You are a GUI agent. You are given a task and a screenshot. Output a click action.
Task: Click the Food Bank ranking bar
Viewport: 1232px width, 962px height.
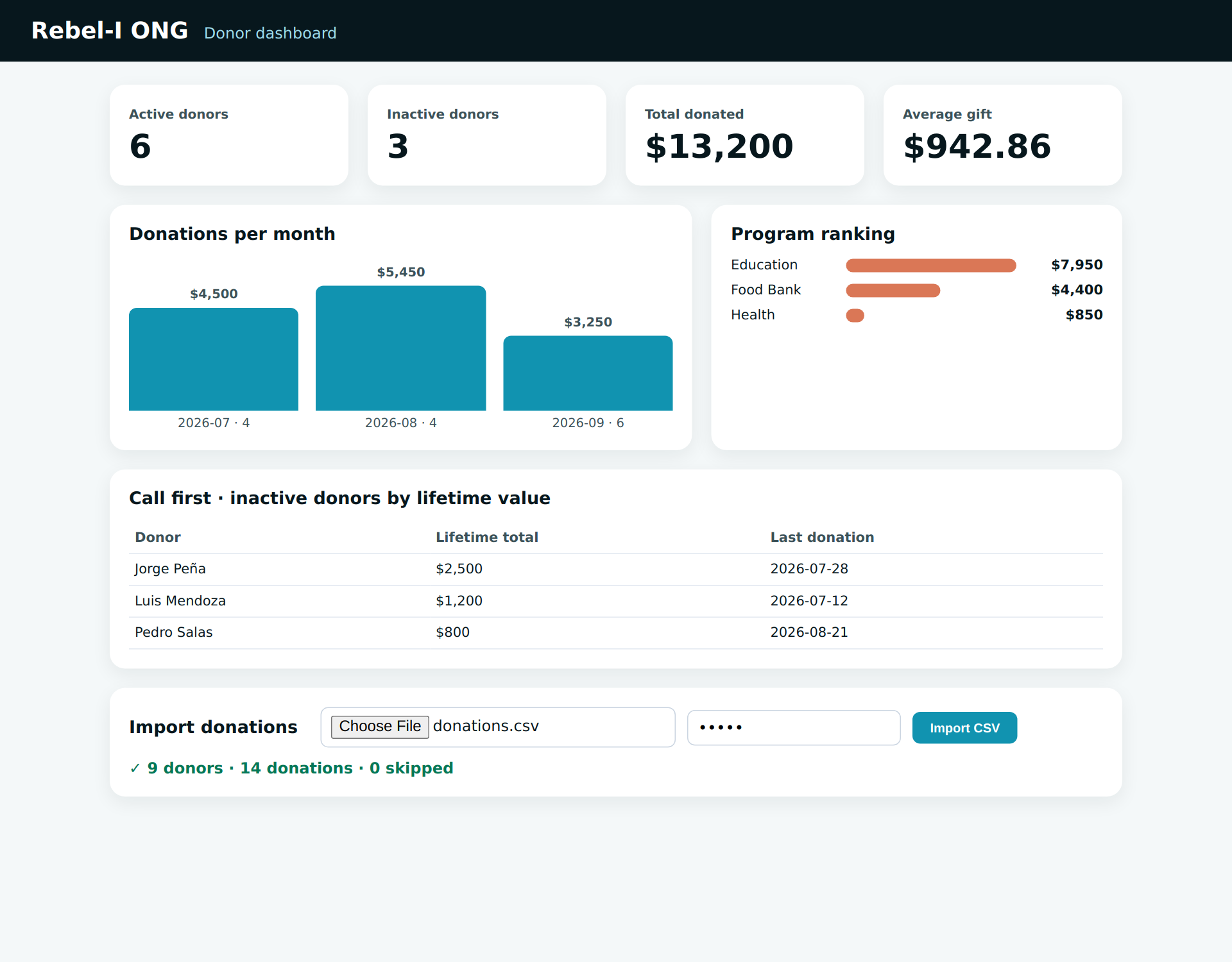(893, 291)
